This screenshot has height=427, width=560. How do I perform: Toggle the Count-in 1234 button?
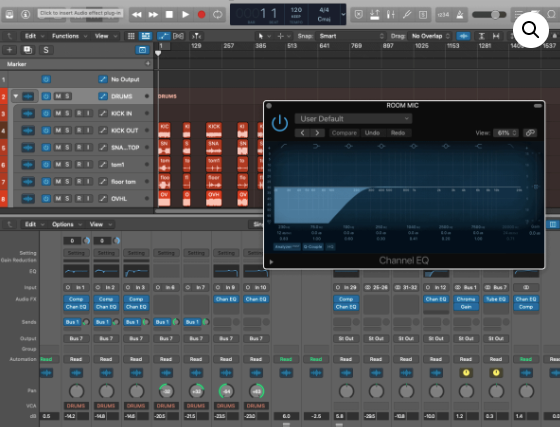point(443,15)
